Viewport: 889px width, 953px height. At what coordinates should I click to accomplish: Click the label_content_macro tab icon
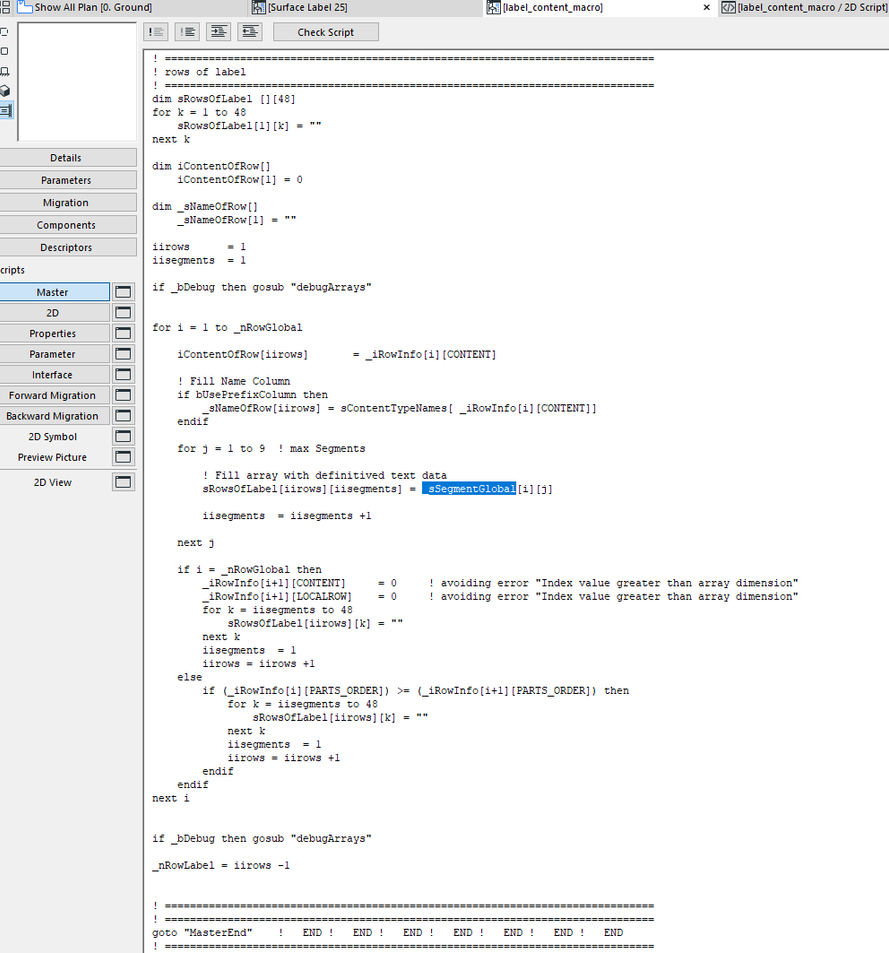coord(493,7)
